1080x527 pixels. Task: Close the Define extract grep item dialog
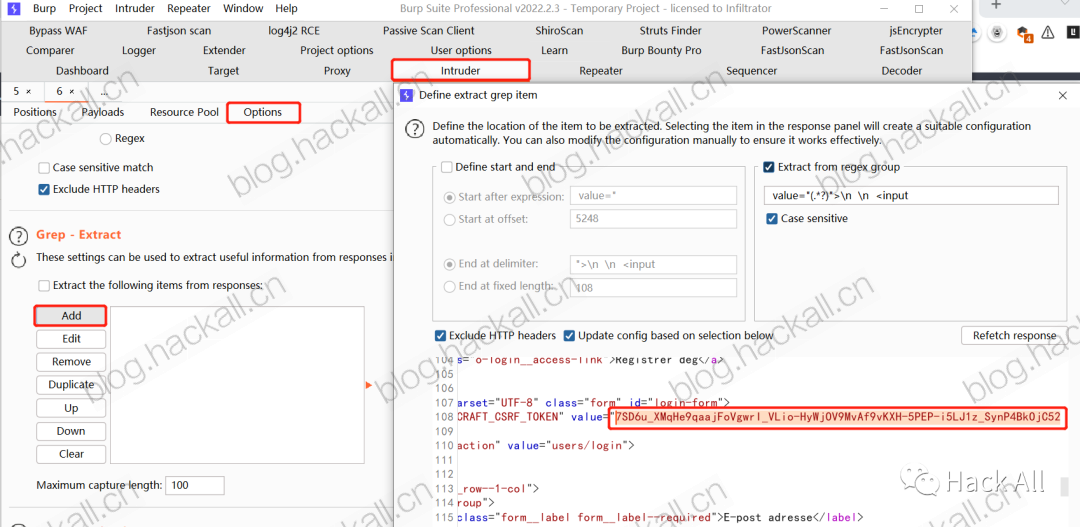1062,96
